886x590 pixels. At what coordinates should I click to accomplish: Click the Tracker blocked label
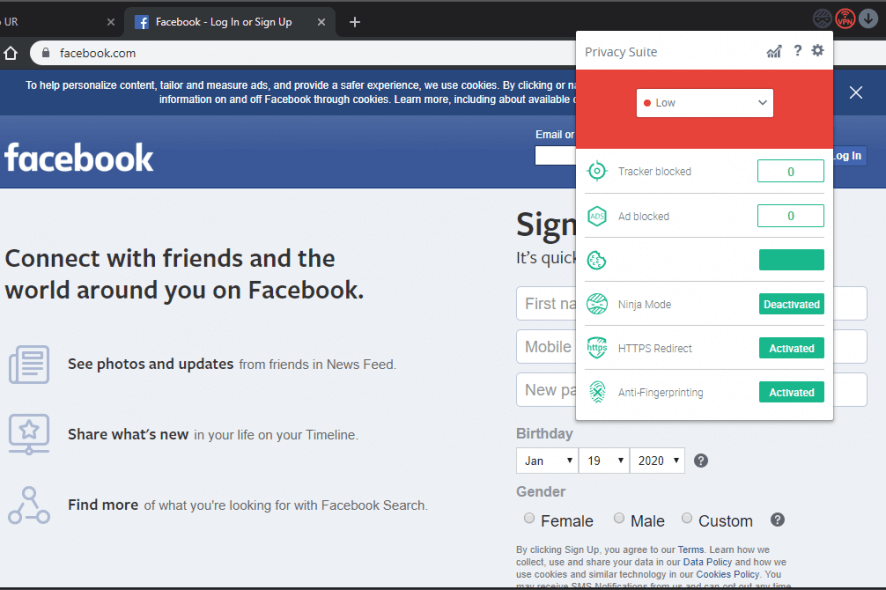(x=654, y=171)
